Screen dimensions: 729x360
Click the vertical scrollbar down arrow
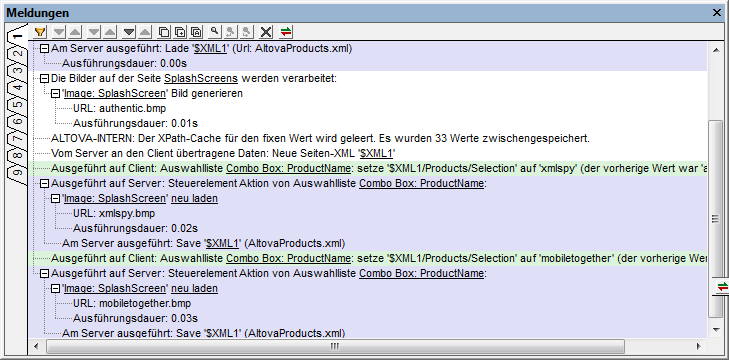coord(716,329)
